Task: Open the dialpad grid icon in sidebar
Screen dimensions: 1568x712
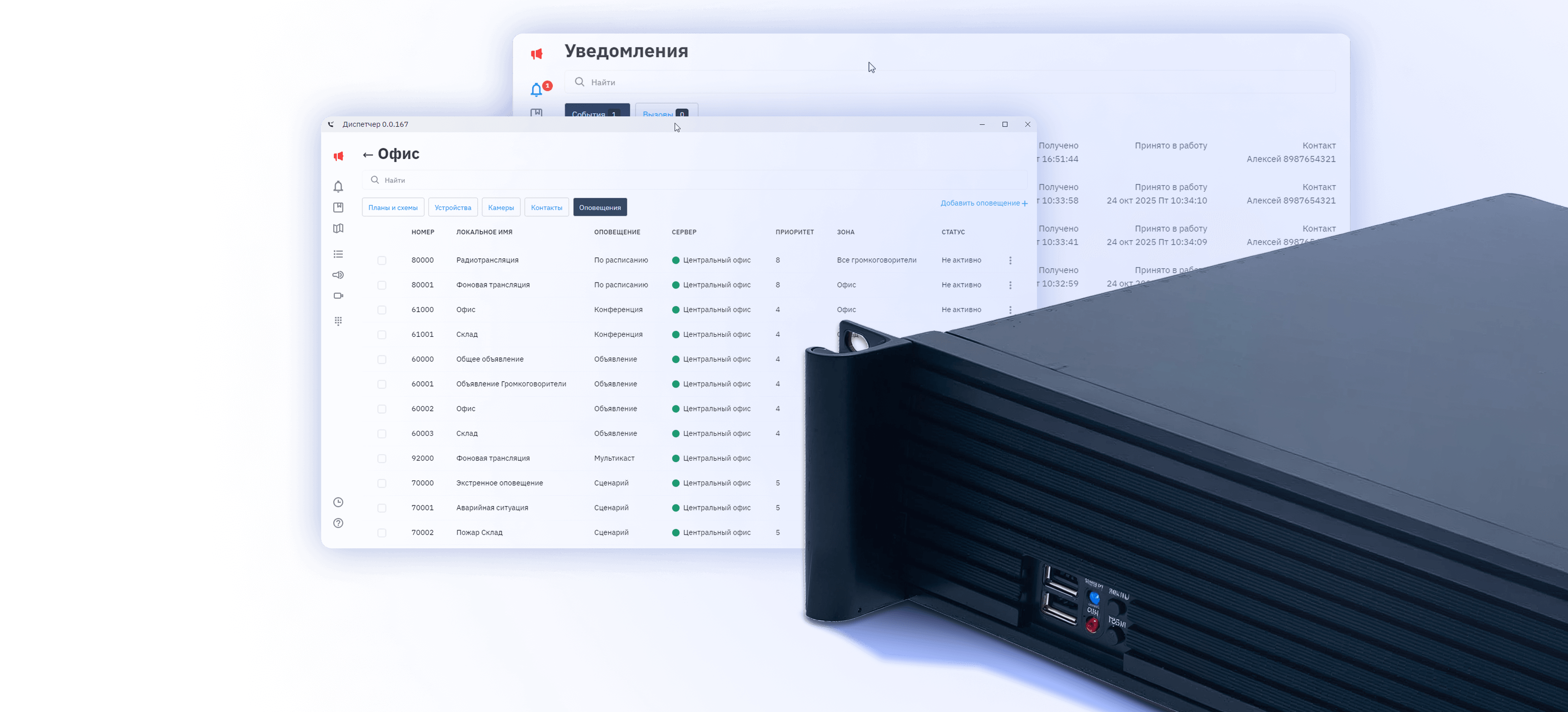Action: [338, 321]
